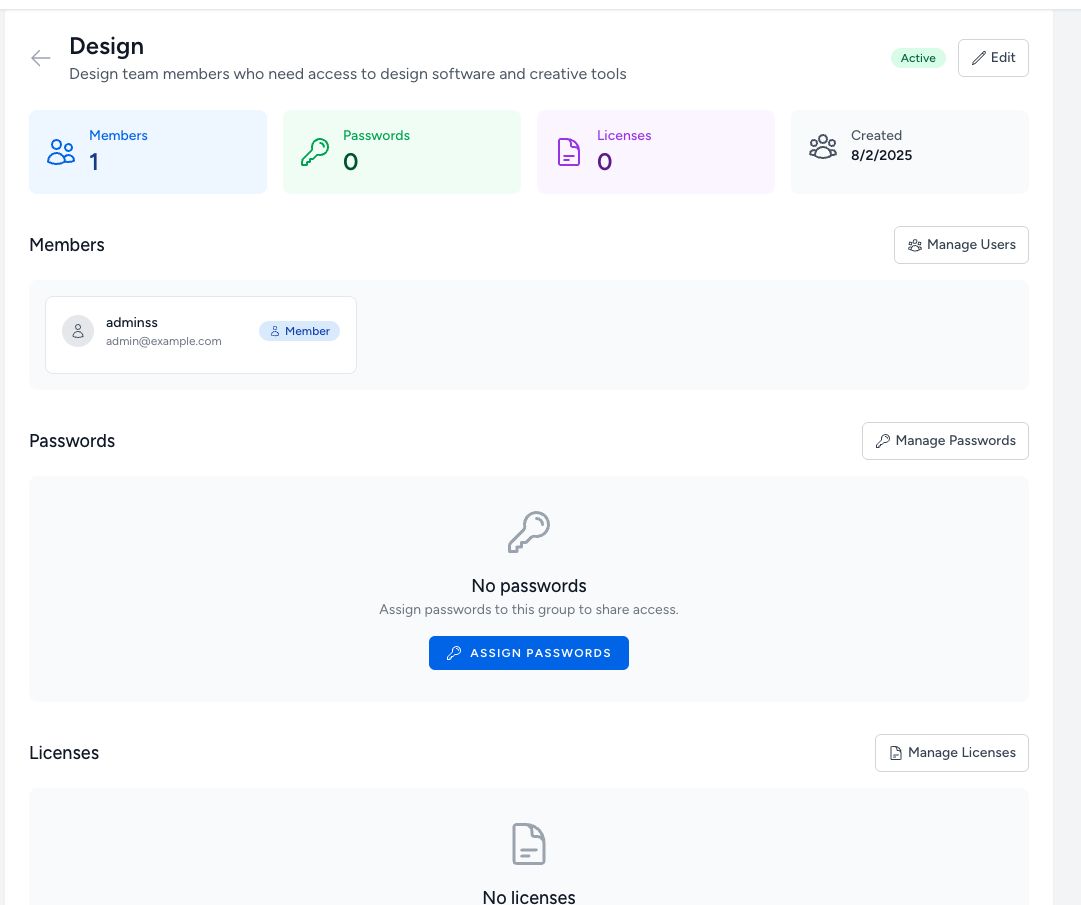Click the green Passwords key icon
This screenshot has height=905, width=1081.
tap(315, 152)
